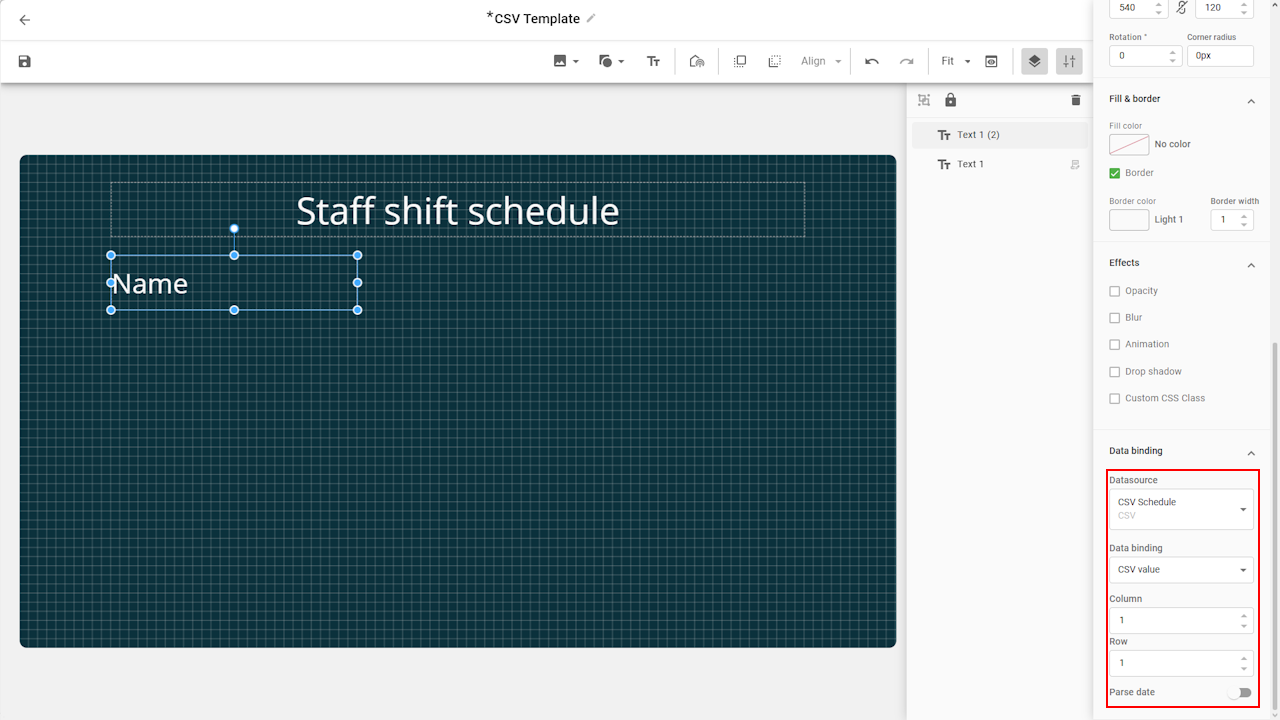Viewport: 1280px width, 720px height.
Task: Open the Fit zoom dropdown
Action: pyautogui.click(x=955, y=62)
